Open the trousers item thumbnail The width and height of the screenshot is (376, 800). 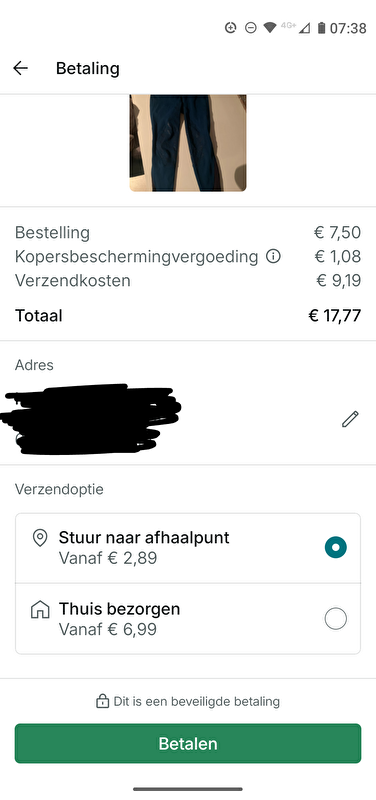click(x=188, y=143)
